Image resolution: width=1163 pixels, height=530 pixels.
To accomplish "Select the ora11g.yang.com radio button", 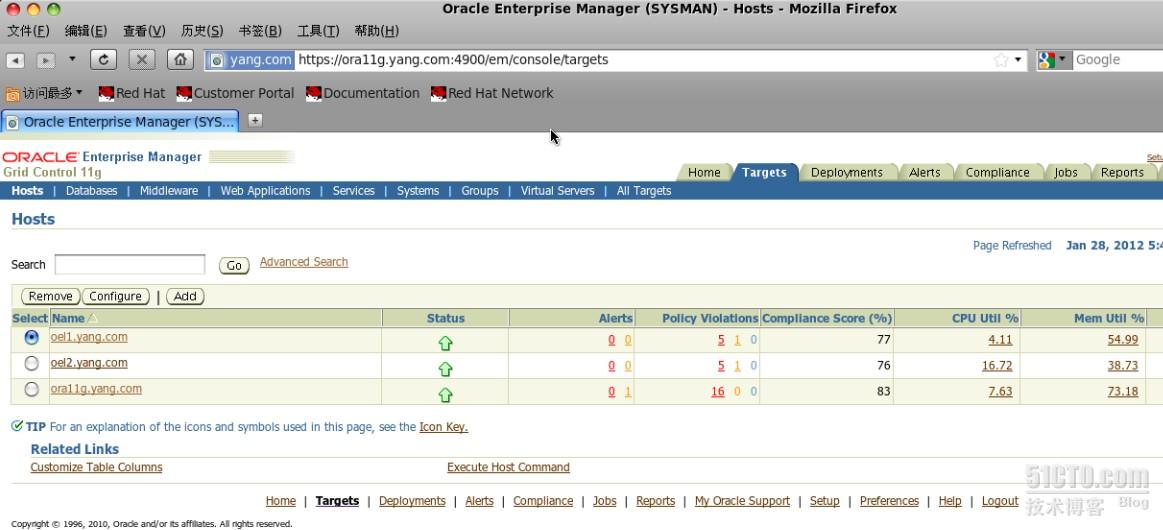I will point(31,389).
